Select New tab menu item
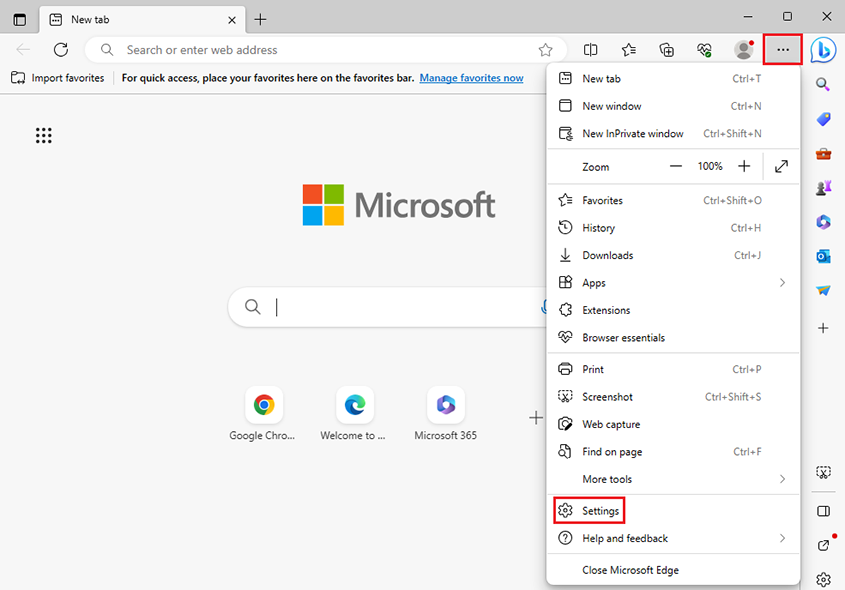Viewport: 845px width, 590px height. click(x=673, y=79)
